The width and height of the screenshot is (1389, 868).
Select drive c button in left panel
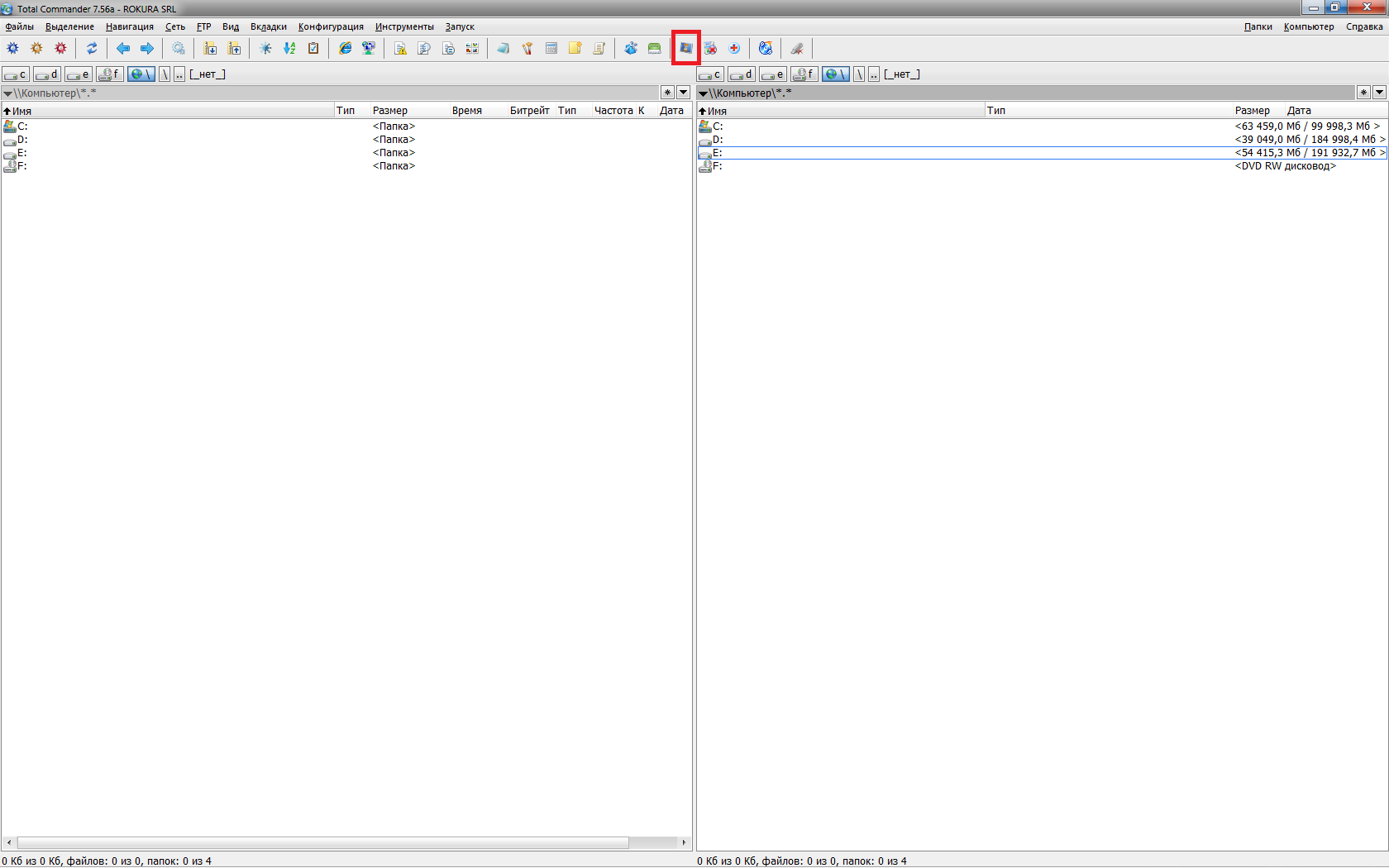tap(16, 74)
